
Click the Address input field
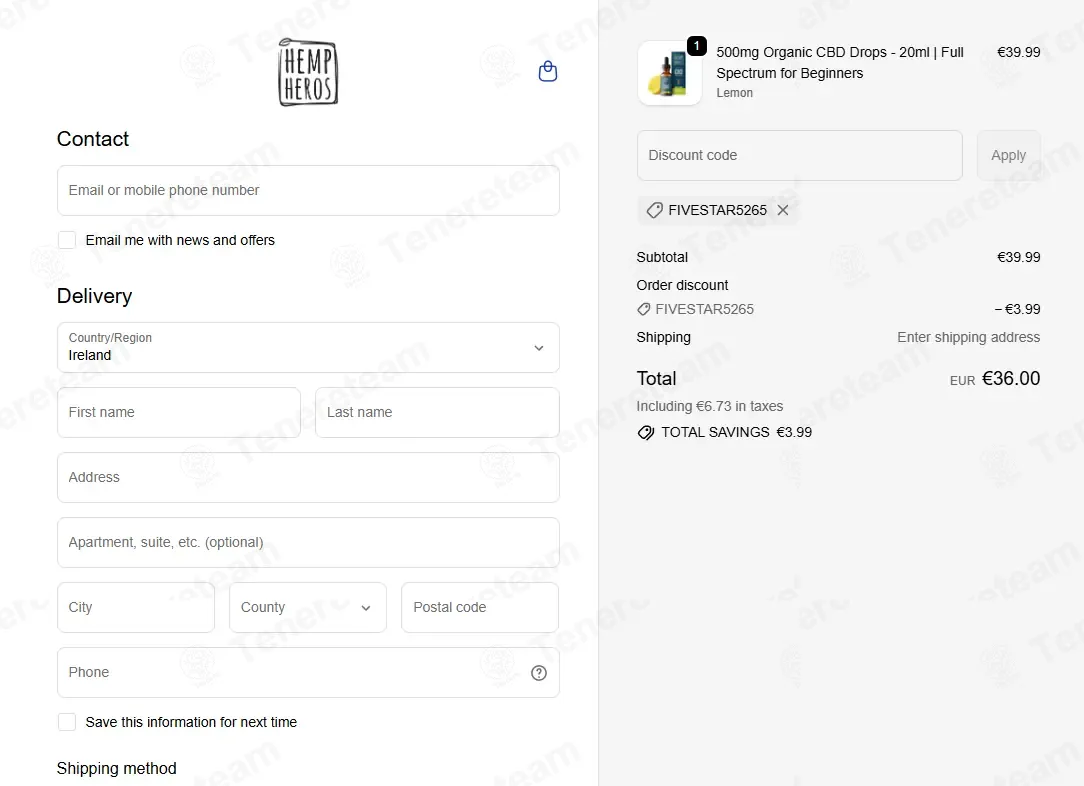coord(308,477)
